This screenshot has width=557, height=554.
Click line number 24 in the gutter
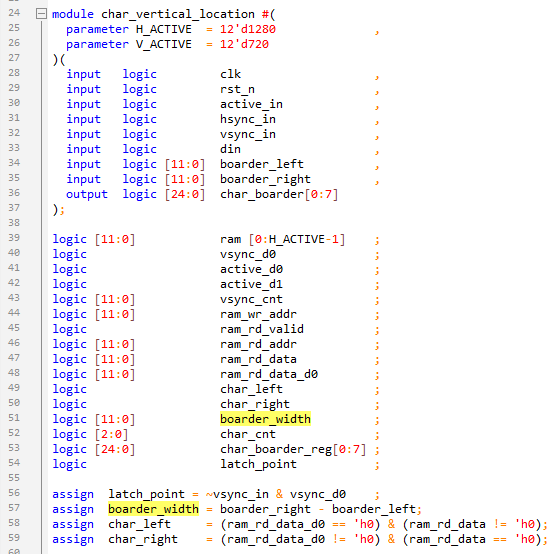point(14,13)
